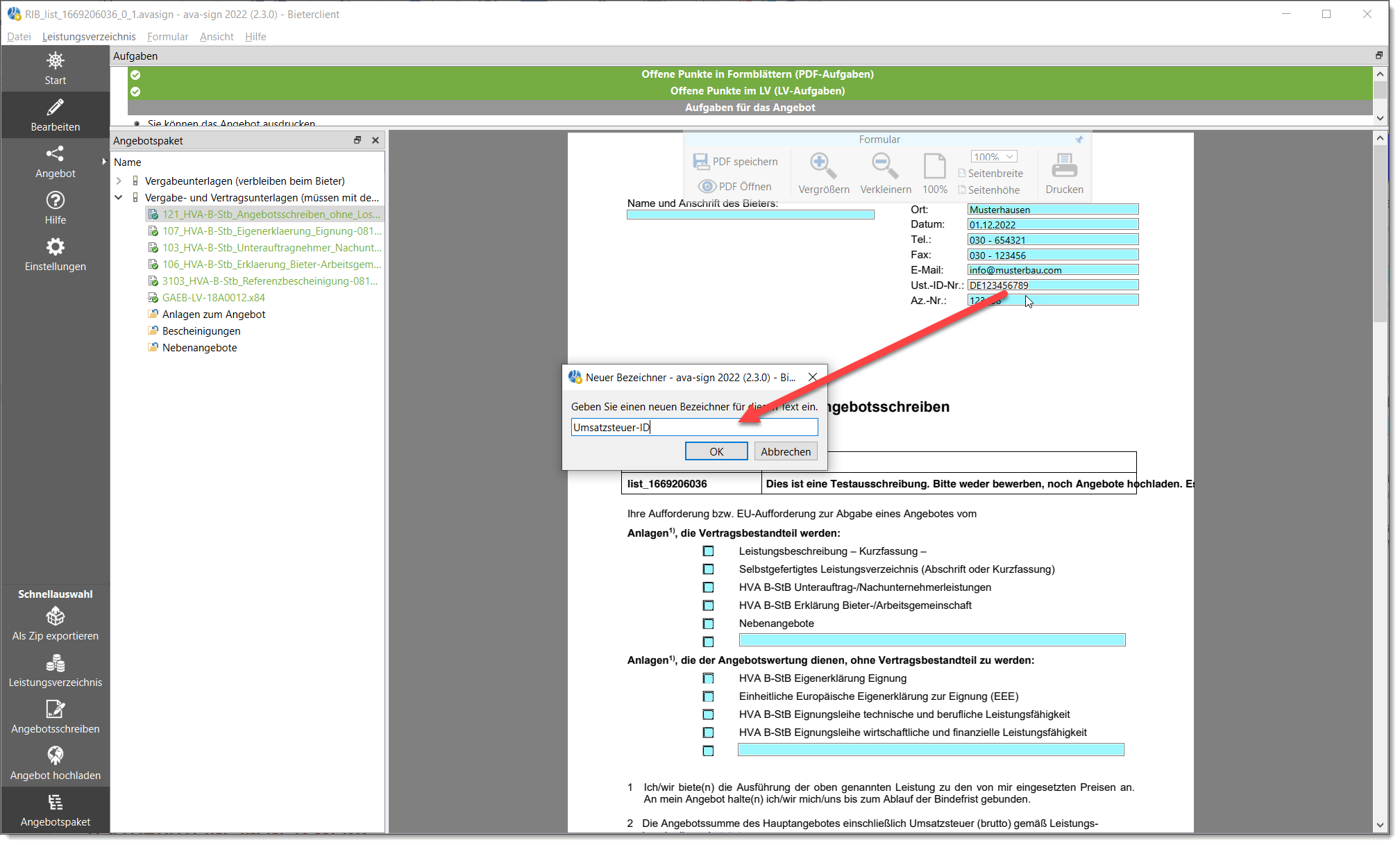Click the document vertical scrollbar thumb

coord(1380,234)
